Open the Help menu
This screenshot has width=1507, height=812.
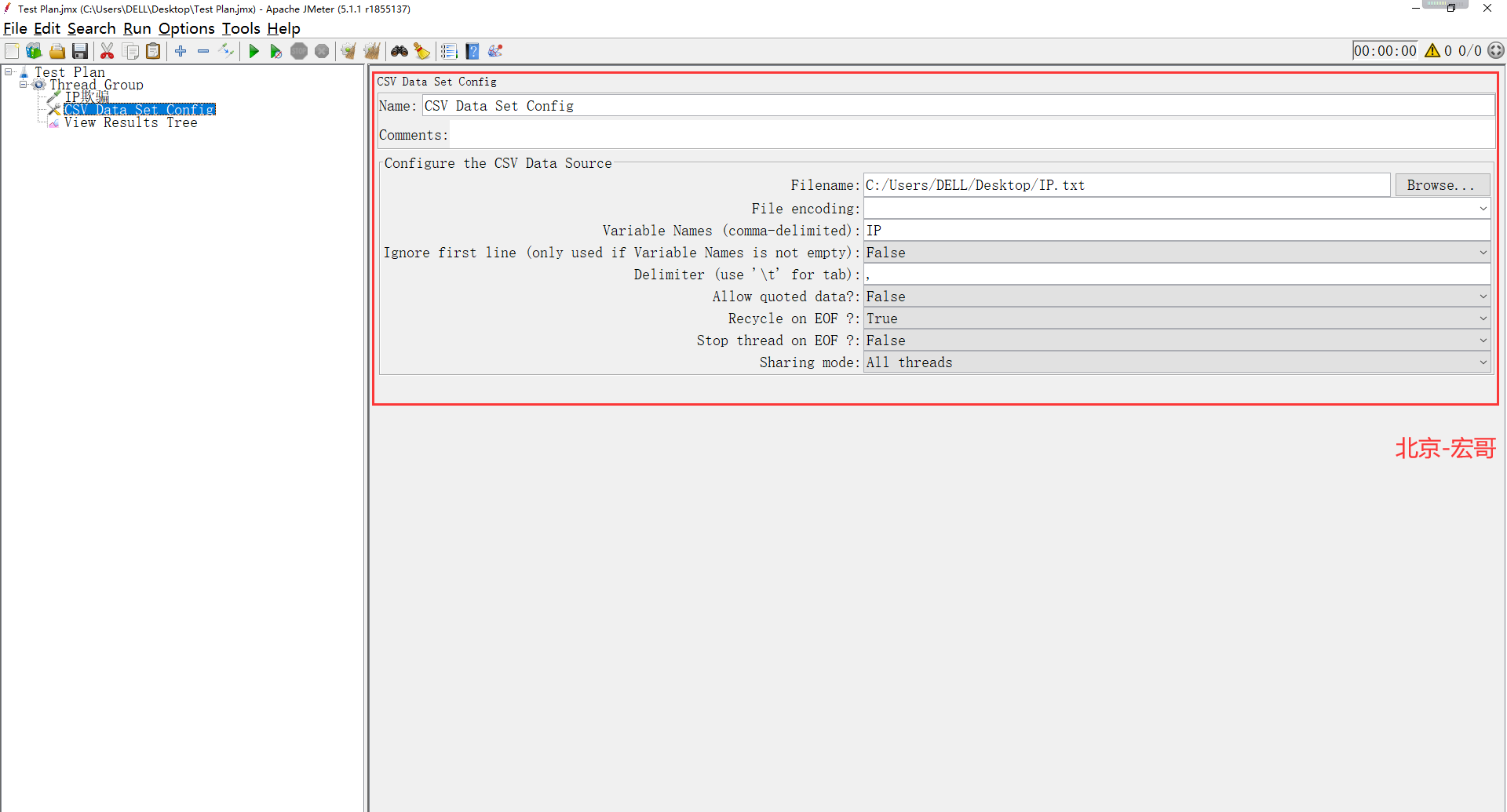(x=283, y=29)
